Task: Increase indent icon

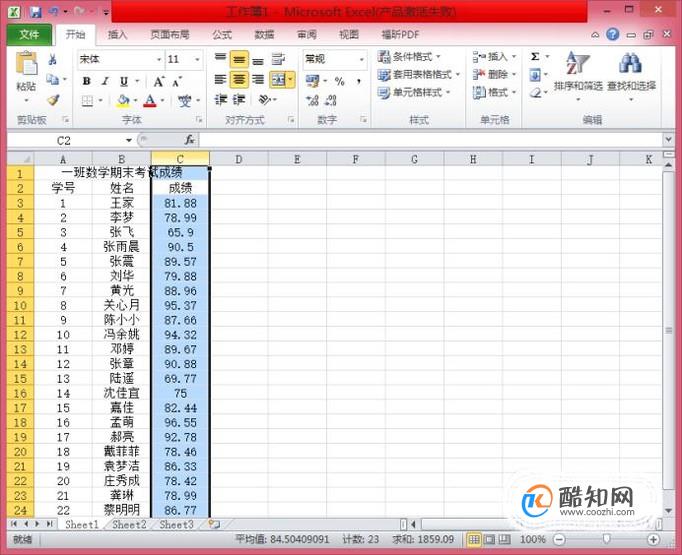Action: pos(239,100)
